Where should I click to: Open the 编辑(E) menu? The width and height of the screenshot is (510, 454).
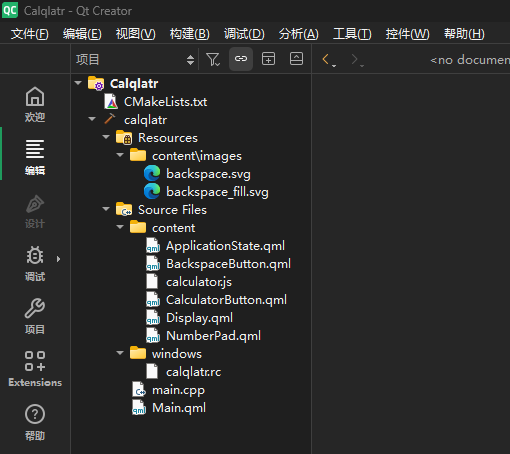pyautogui.click(x=82, y=34)
